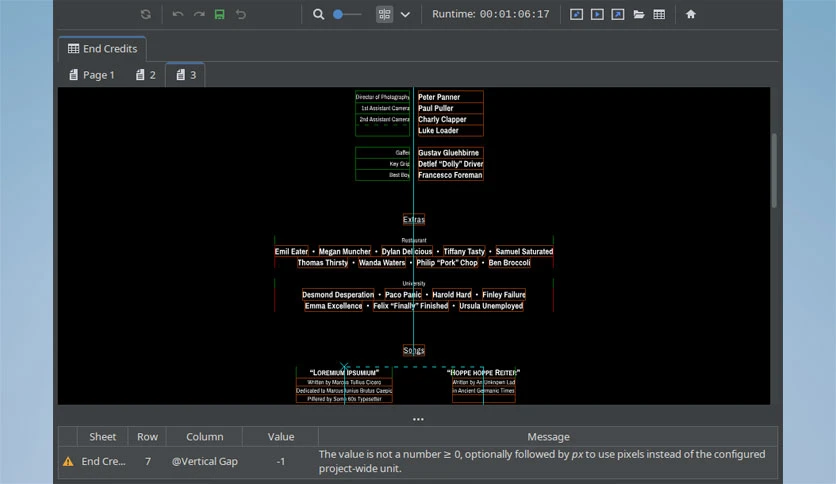Click the preview vertical scrollbar
Image resolution: width=836 pixels, height=484 pixels.
[x=774, y=171]
